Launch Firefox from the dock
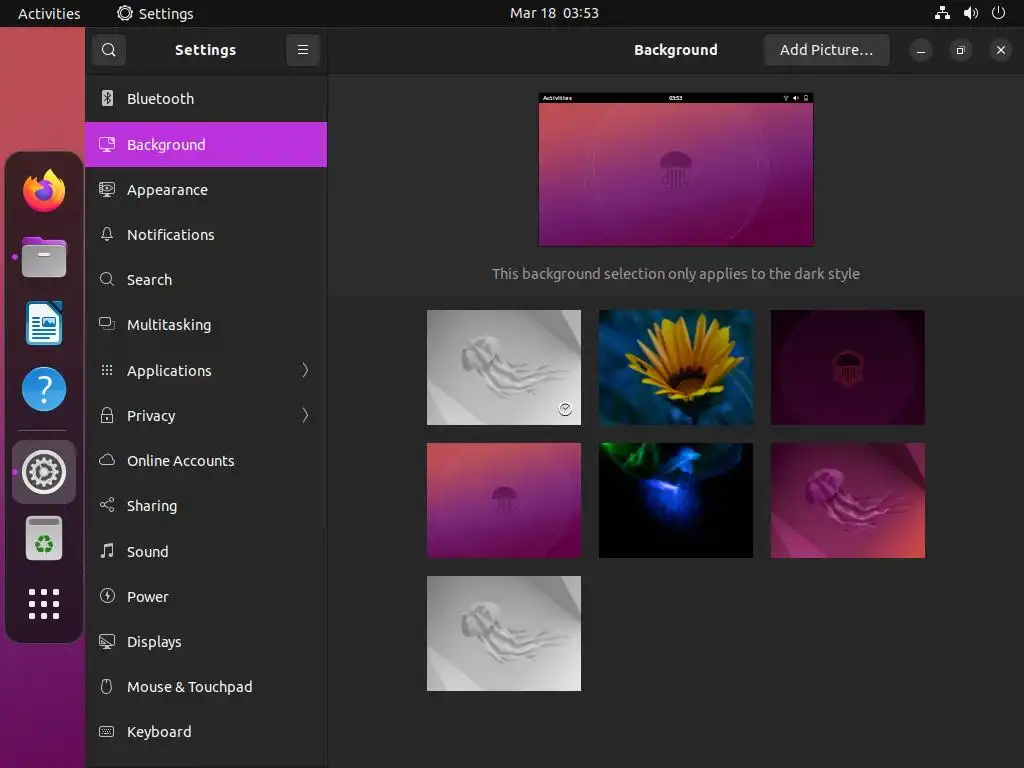This screenshot has height=768, width=1024. 44,191
